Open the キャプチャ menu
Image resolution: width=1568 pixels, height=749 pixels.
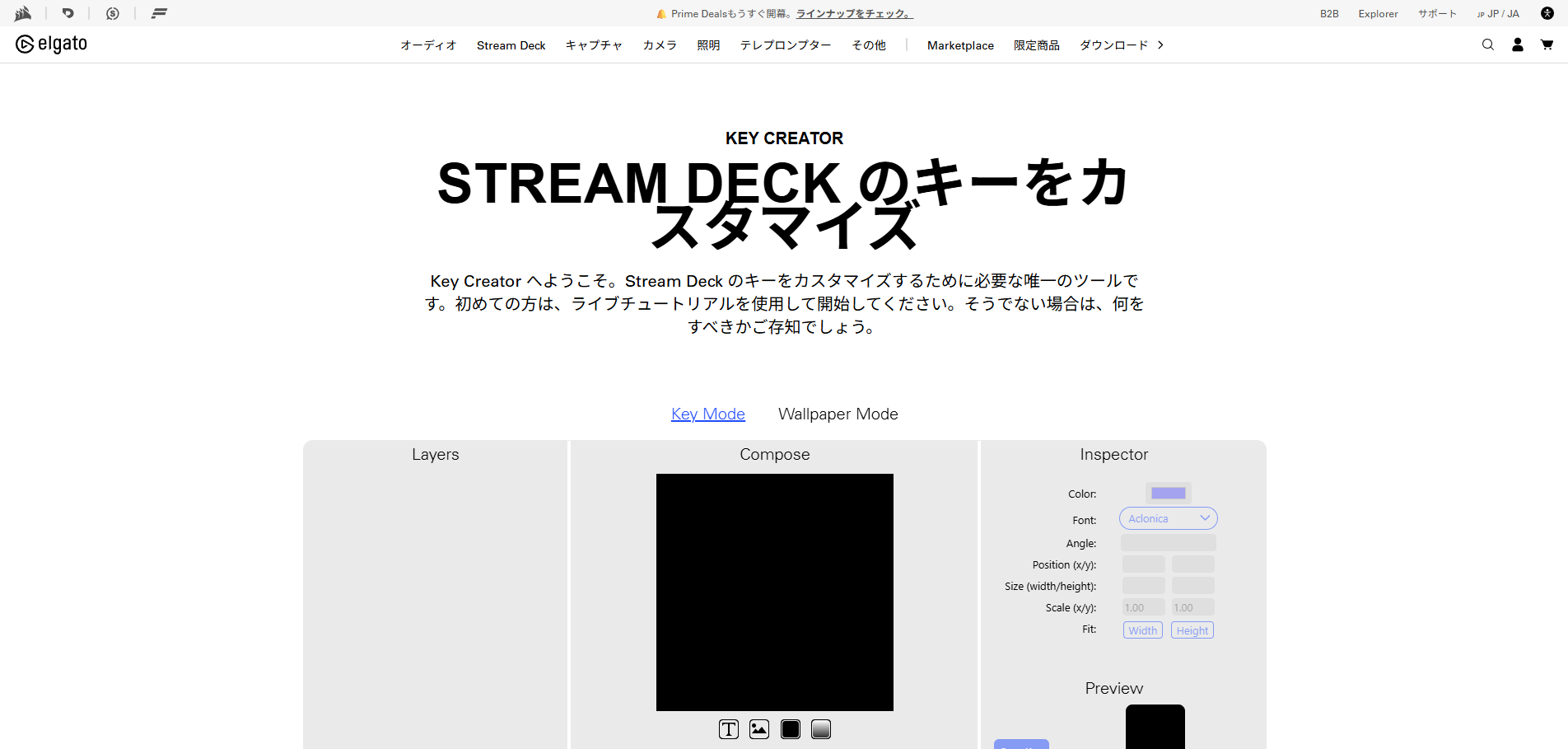point(594,45)
